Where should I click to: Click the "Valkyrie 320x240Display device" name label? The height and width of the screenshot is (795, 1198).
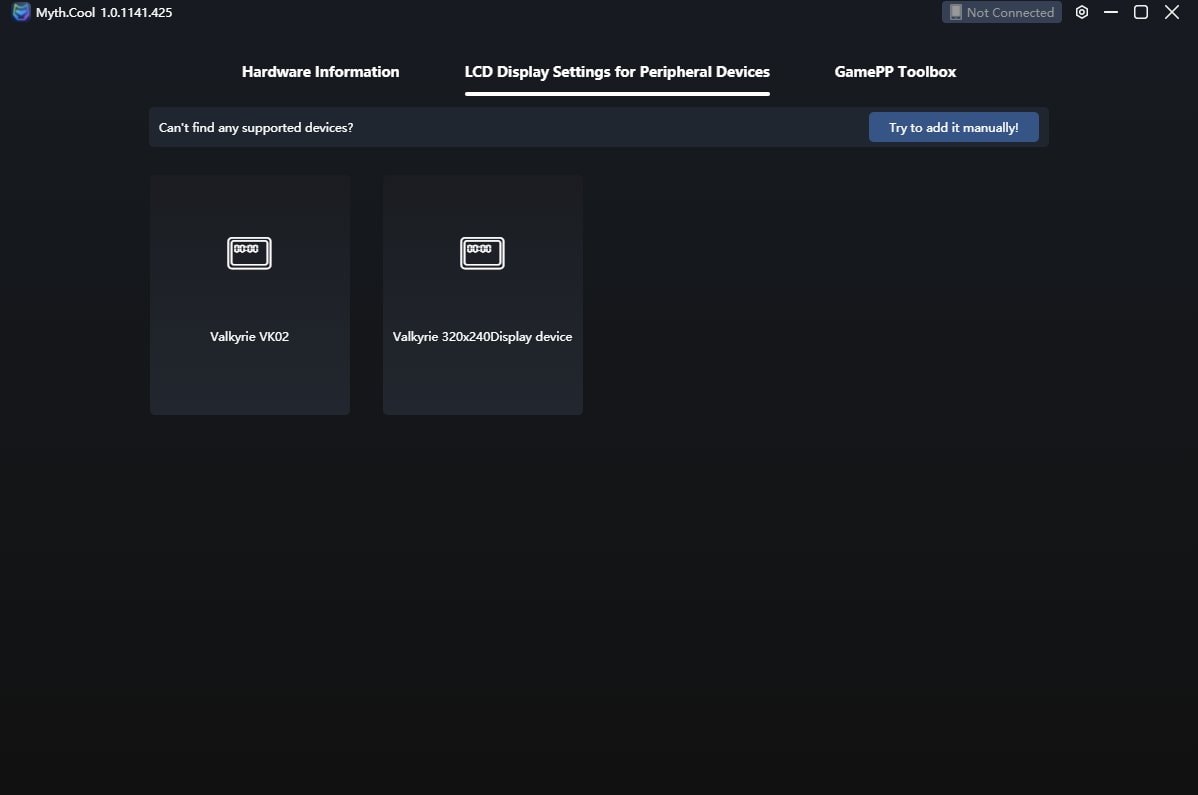(482, 337)
